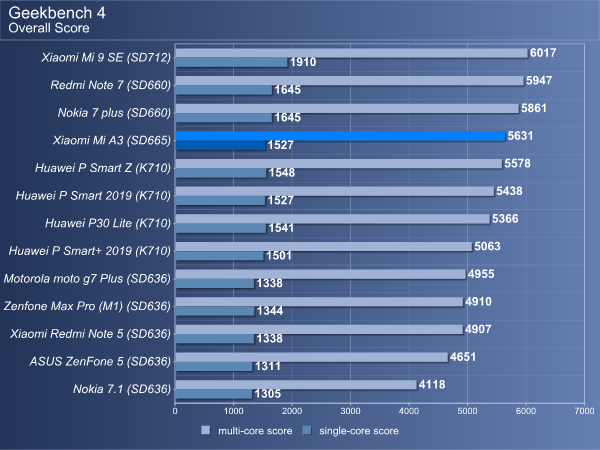Select the Xiaomi Mi 9 SE (SD712) label

pos(106,57)
